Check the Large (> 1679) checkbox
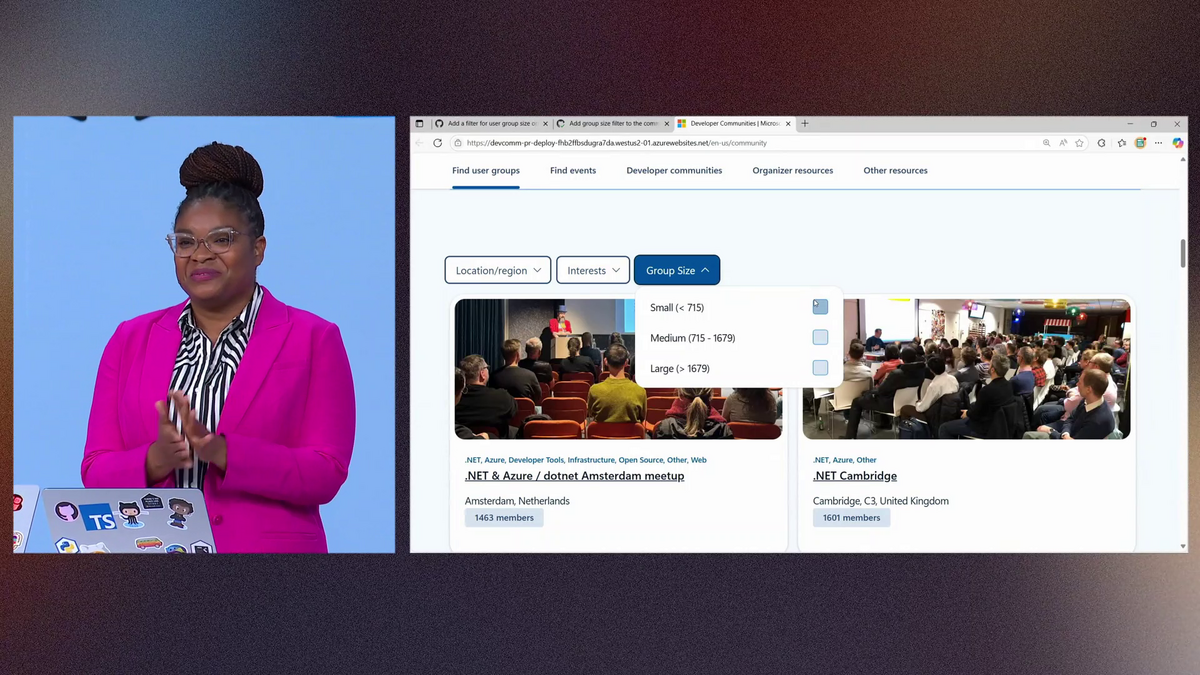This screenshot has width=1200, height=675. click(x=820, y=368)
